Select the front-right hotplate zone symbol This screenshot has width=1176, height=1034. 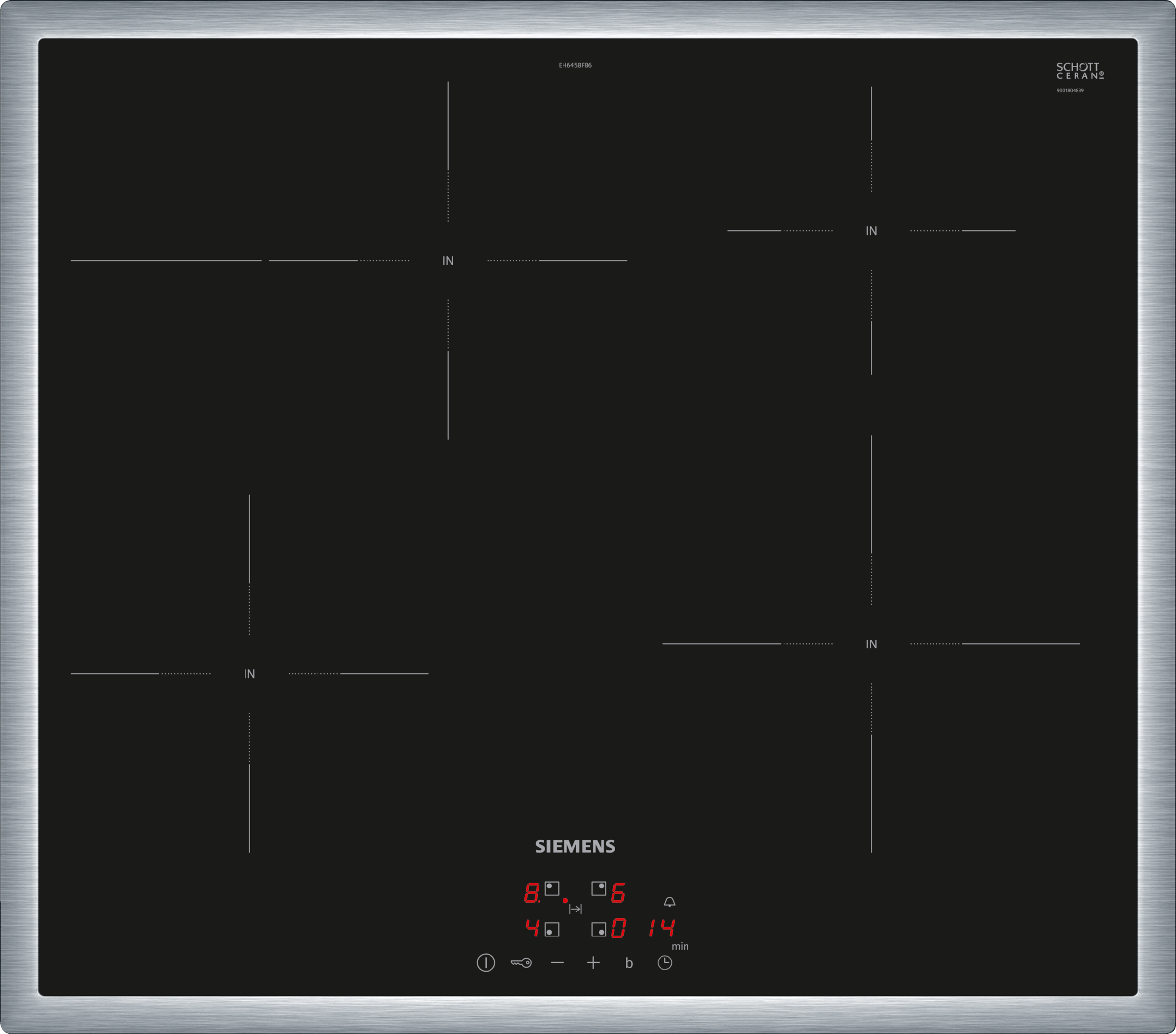tap(598, 929)
